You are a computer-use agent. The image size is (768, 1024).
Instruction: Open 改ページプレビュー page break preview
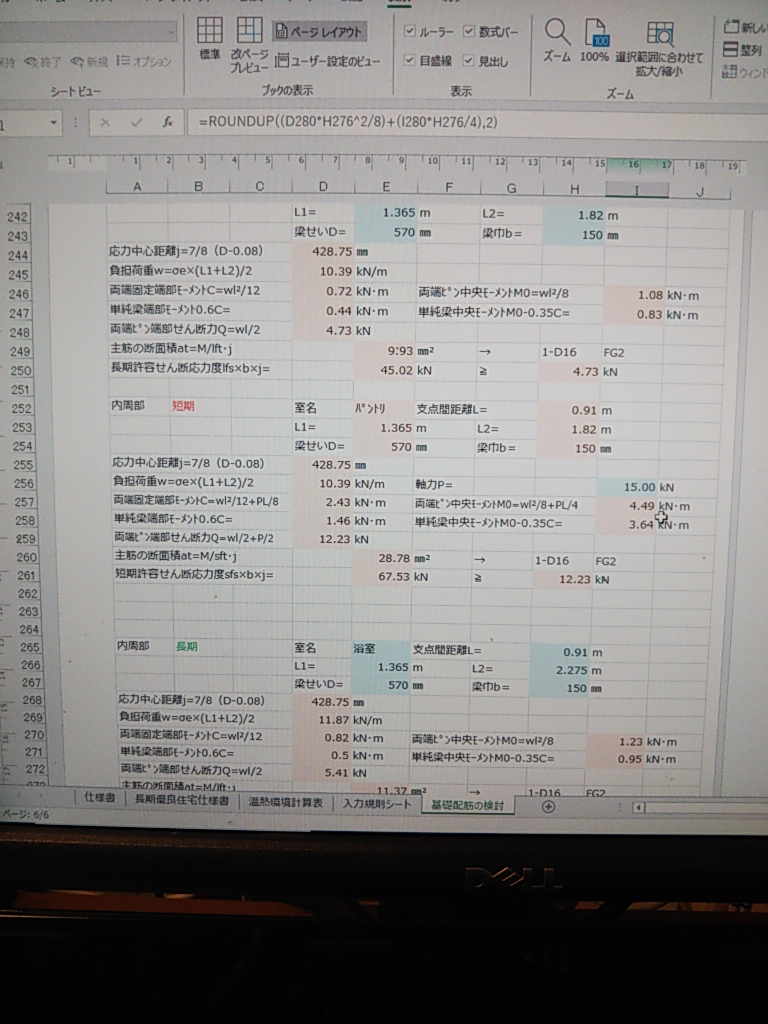249,44
